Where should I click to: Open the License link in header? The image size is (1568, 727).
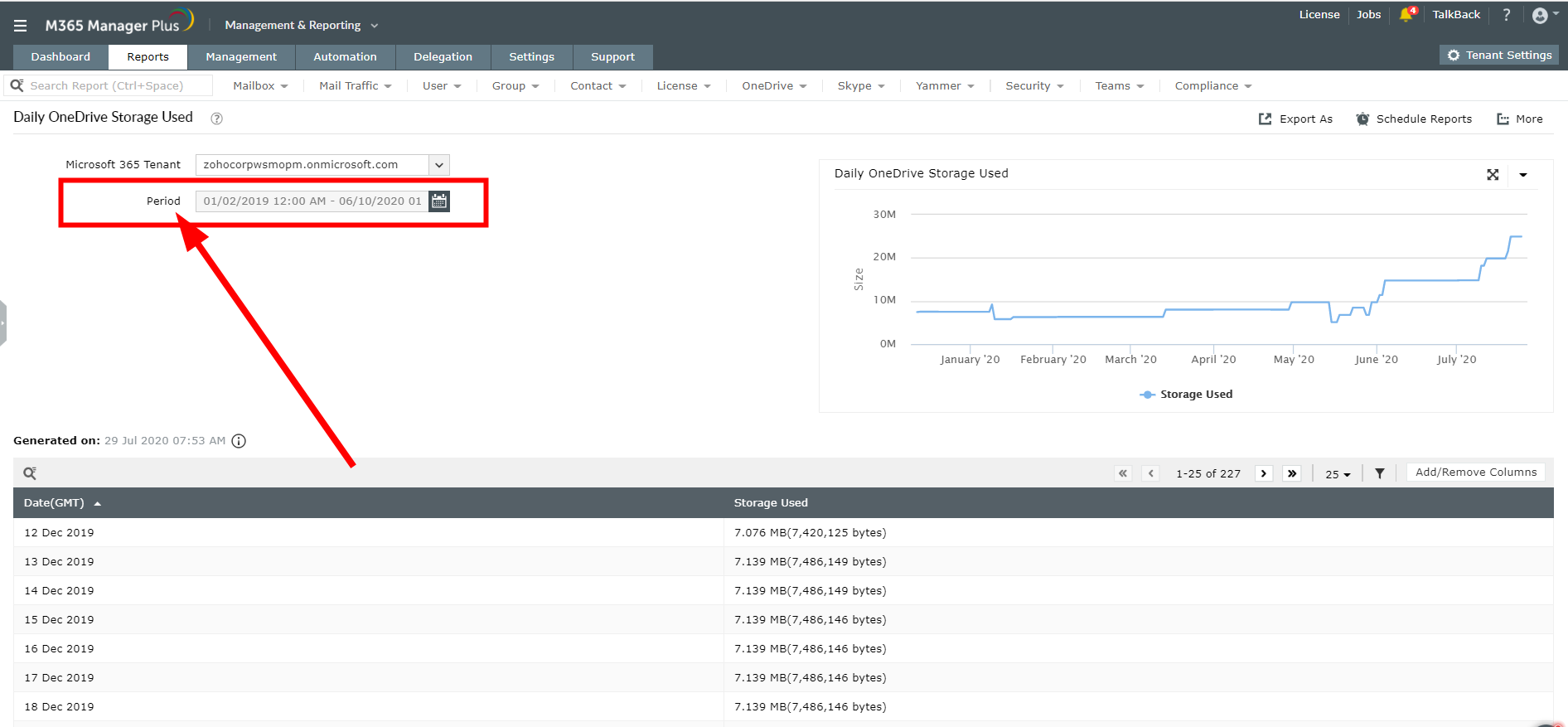tap(1319, 15)
